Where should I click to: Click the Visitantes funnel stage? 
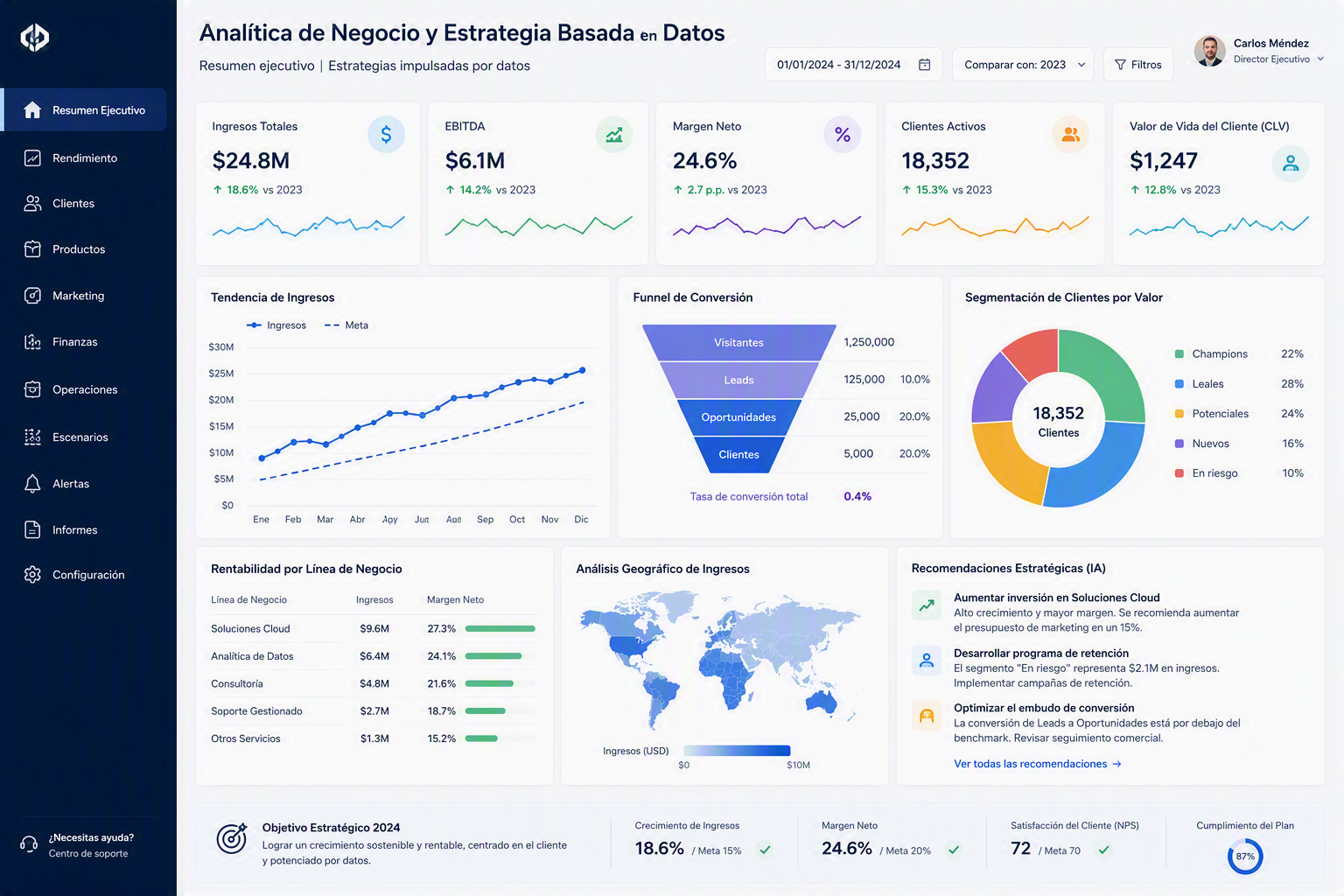click(738, 342)
